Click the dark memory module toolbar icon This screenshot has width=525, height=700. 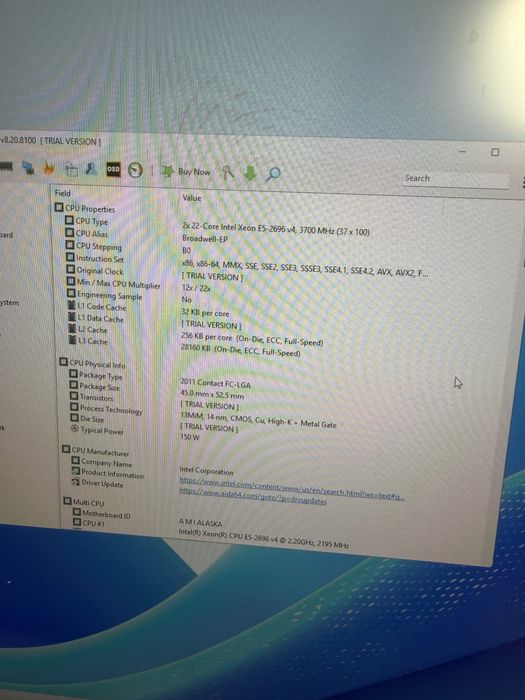[x=6, y=167]
